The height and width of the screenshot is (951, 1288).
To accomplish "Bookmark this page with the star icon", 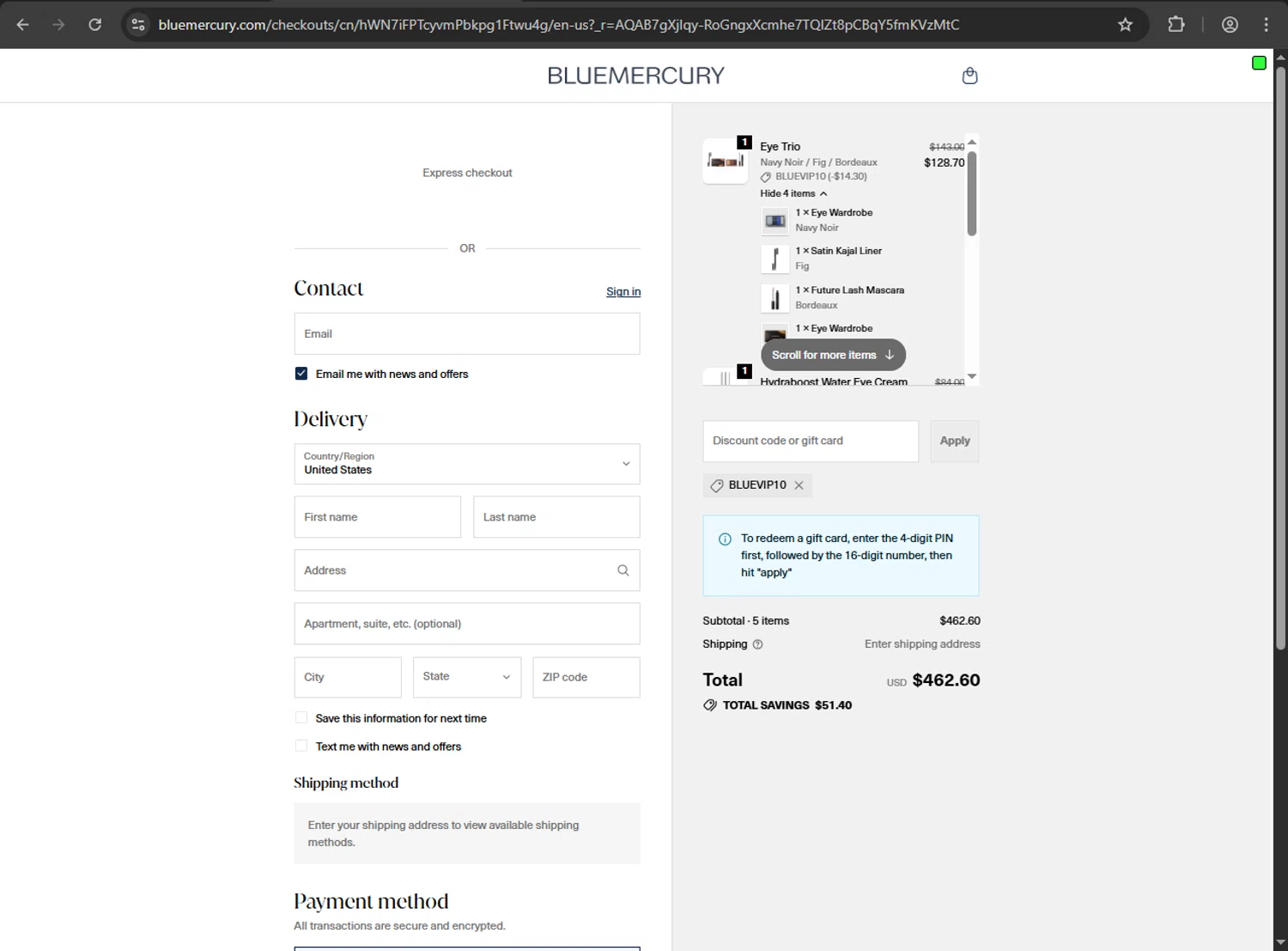I will [1125, 25].
